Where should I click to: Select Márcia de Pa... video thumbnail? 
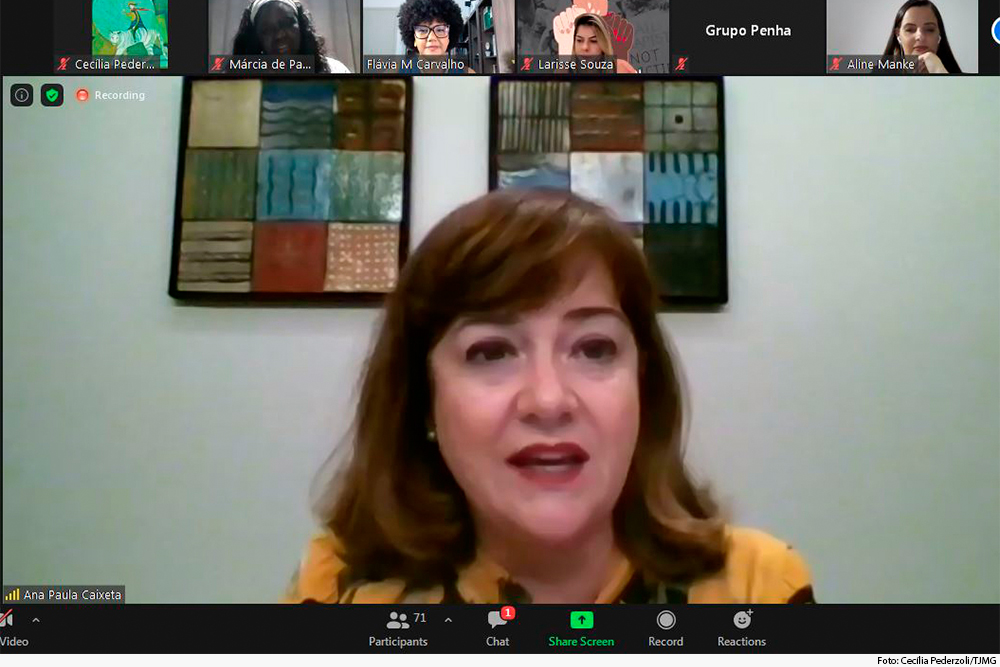tap(284, 35)
